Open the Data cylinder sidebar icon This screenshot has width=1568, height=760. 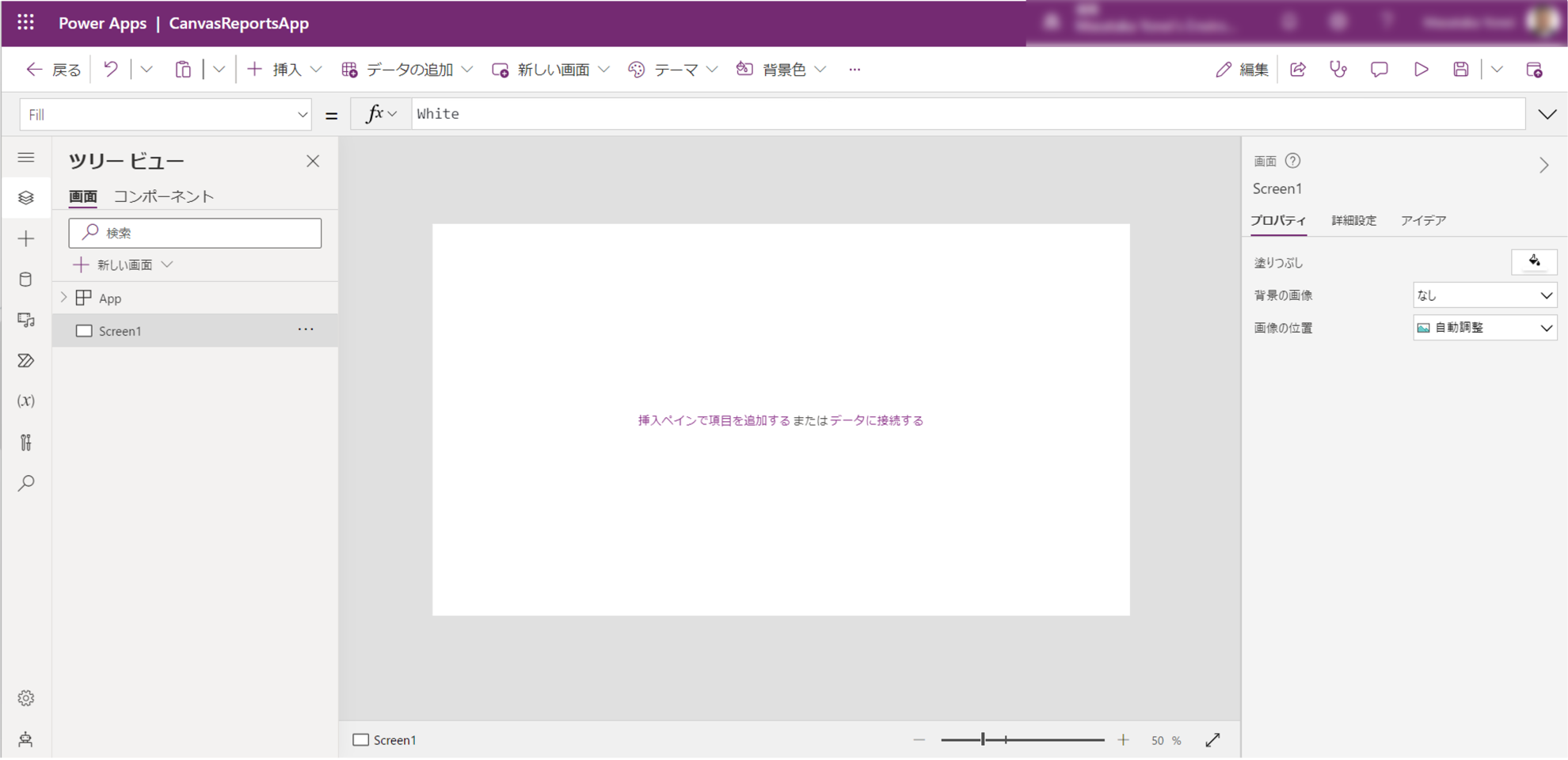(x=26, y=279)
